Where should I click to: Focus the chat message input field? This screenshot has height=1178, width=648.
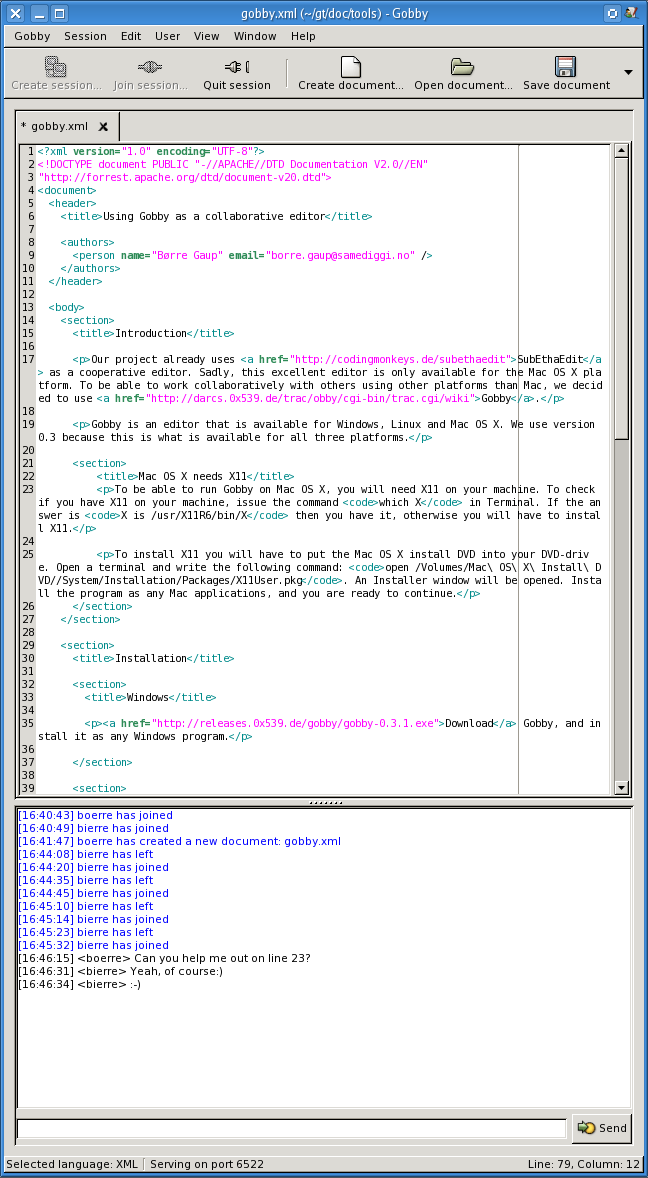coord(291,1128)
